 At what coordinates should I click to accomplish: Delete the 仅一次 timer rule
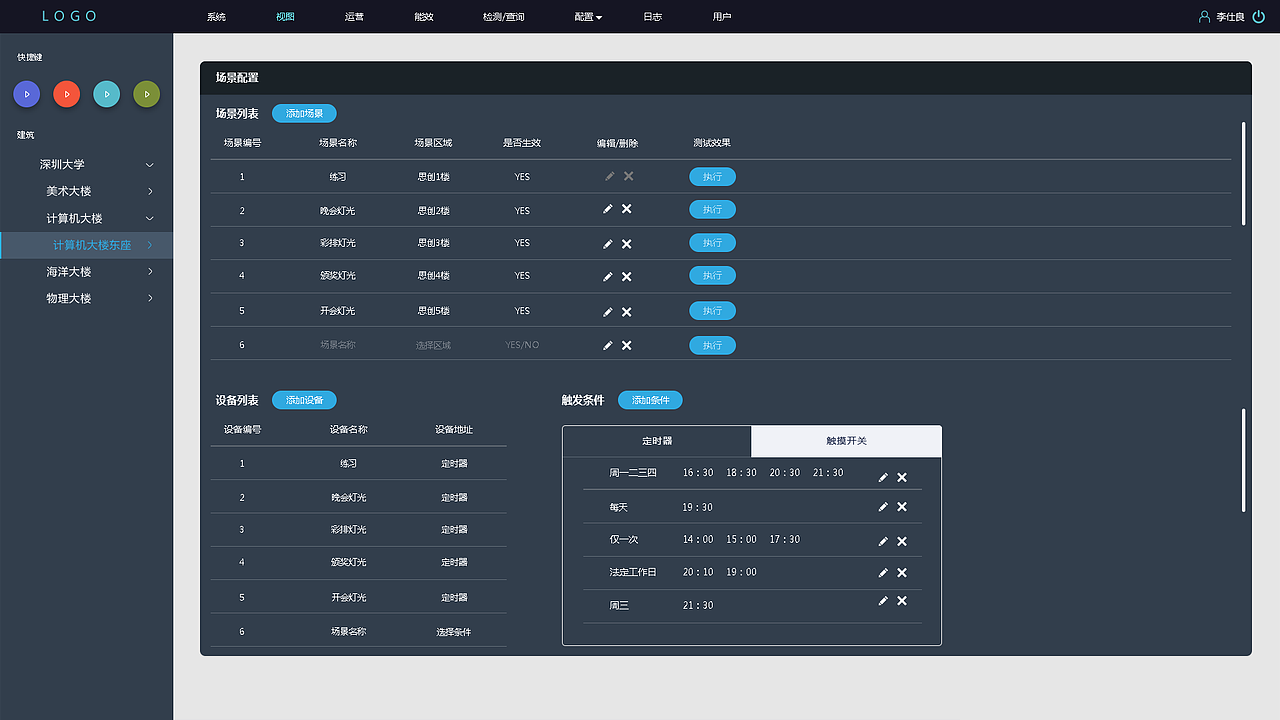click(x=901, y=540)
